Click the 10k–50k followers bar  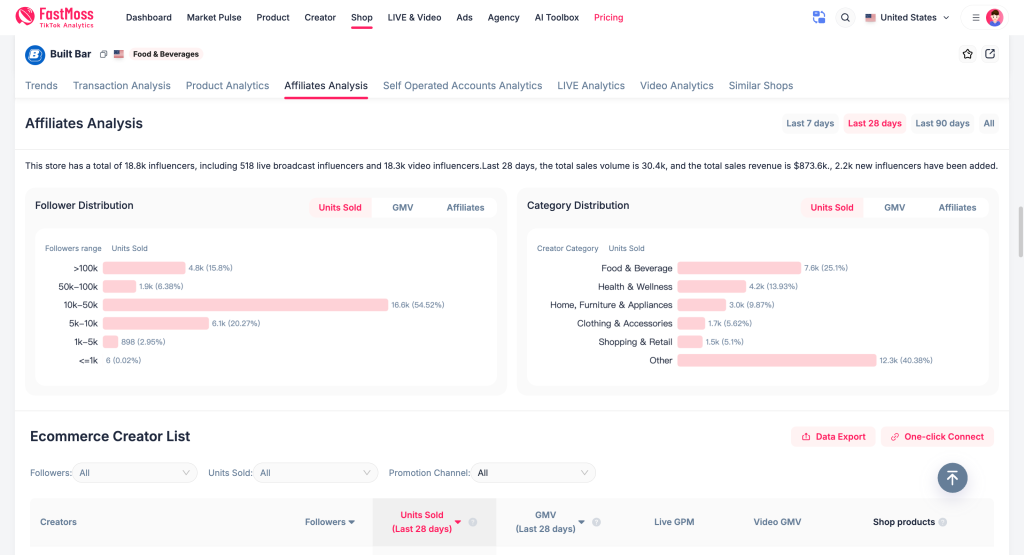(246, 305)
